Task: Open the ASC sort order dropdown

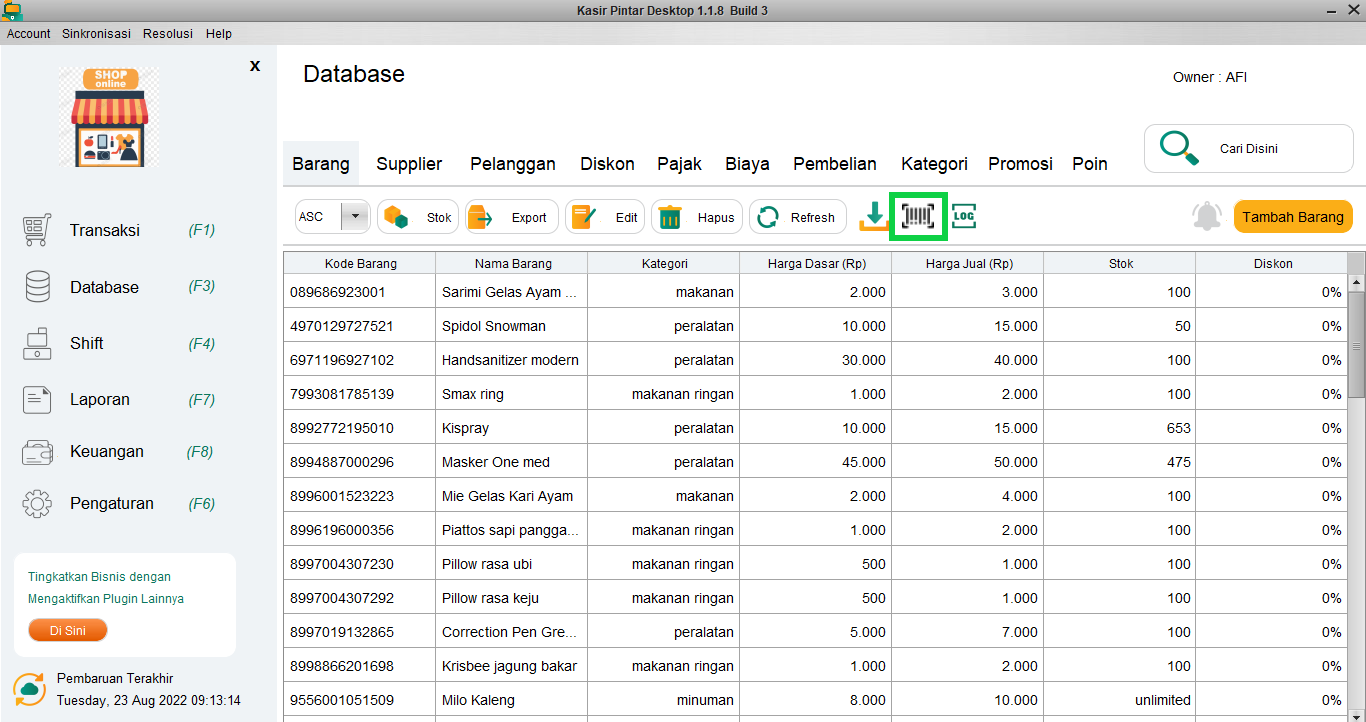Action: point(333,217)
